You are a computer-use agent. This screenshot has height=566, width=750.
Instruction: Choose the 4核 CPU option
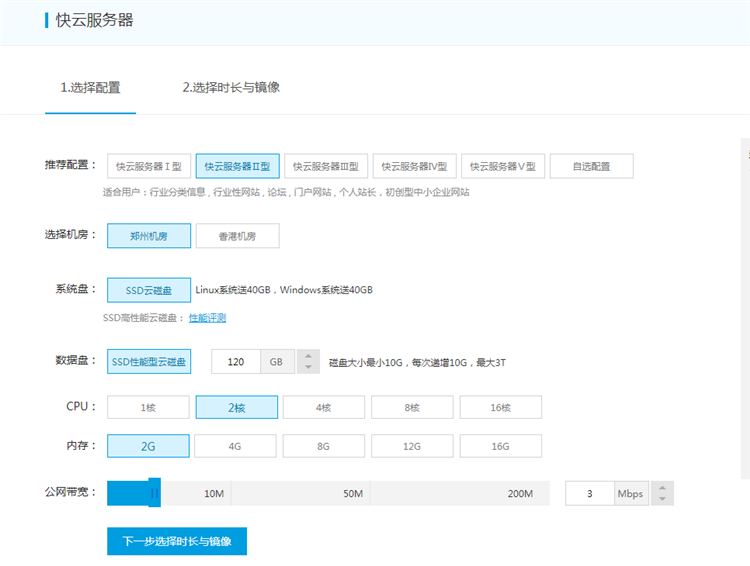point(323,407)
